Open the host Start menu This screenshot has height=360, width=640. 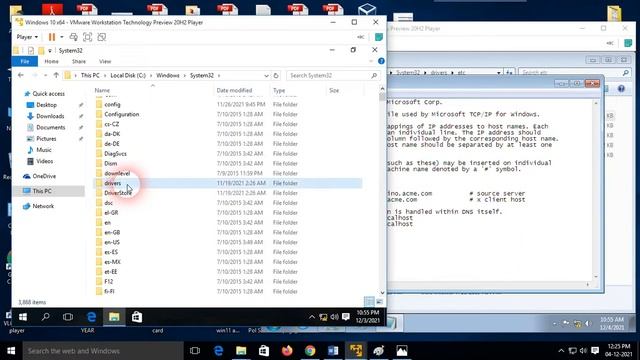pyautogui.click(x=11, y=351)
